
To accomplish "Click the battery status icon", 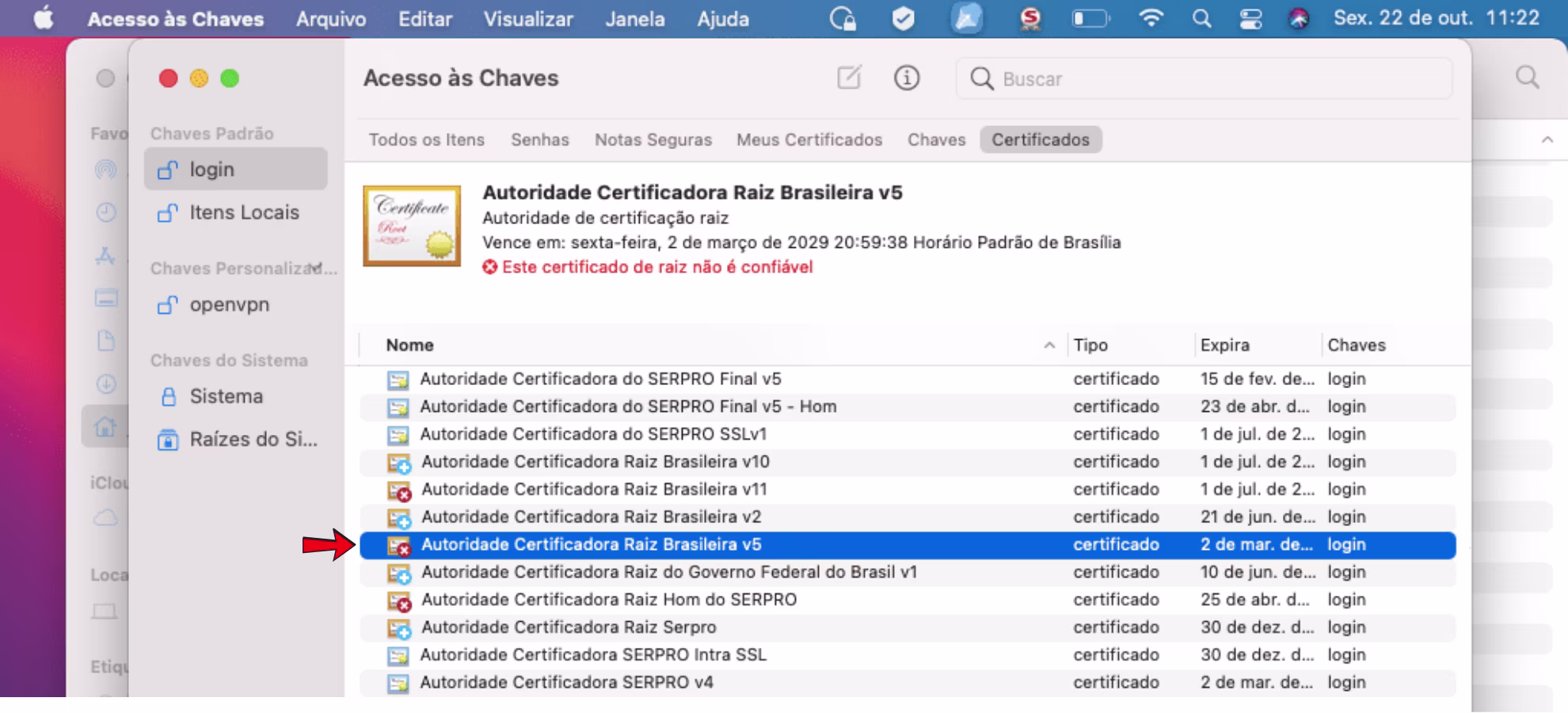I will (x=1090, y=18).
